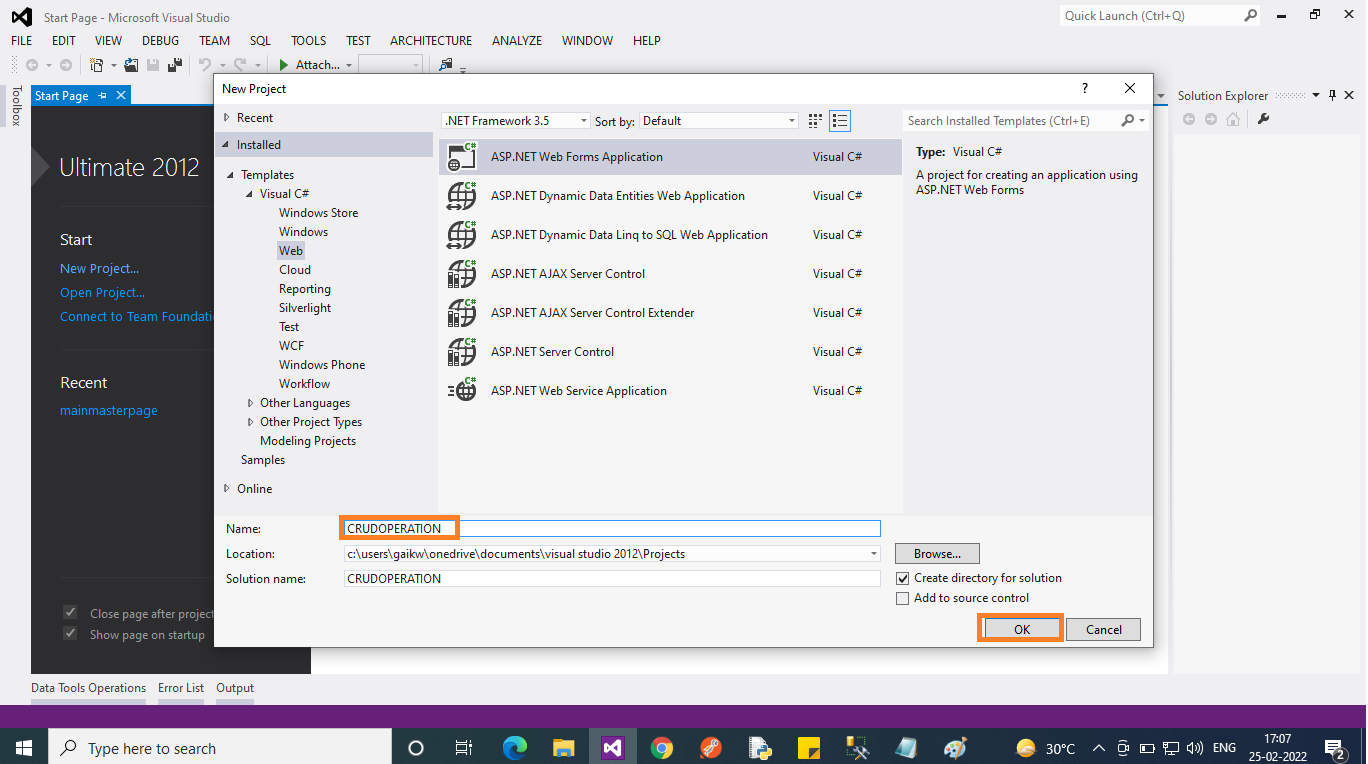Viewport: 1368px width, 764px height.
Task: Open the DEBUG menu
Action: pos(160,41)
